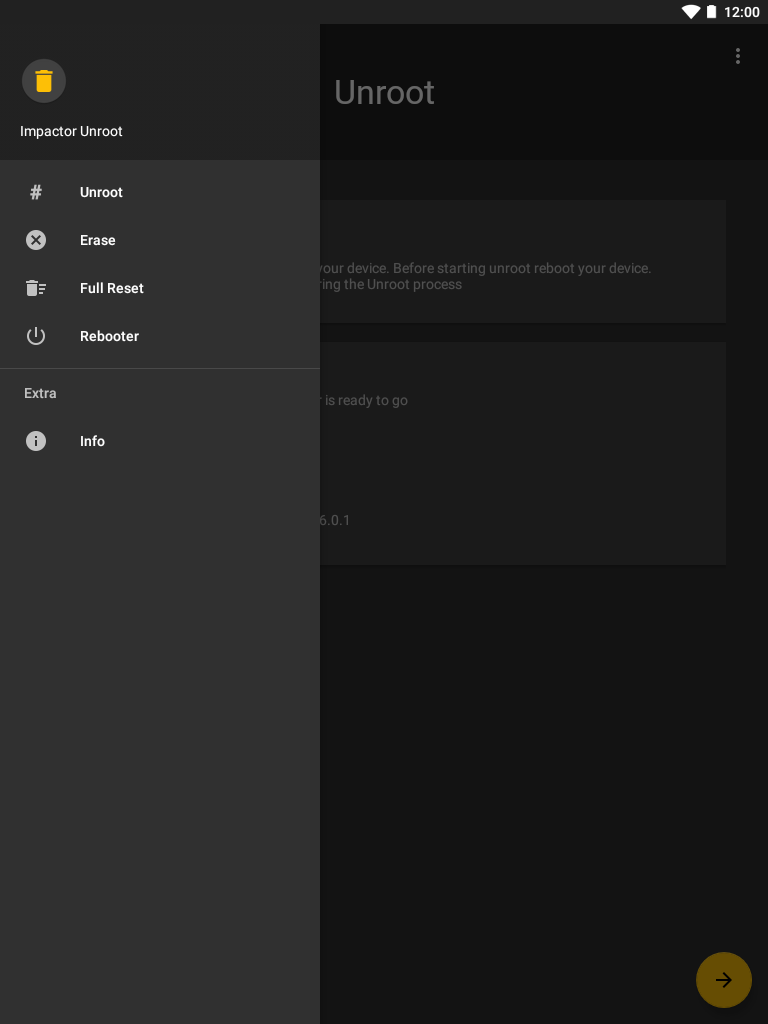
Task: Click the circled X Erase icon
Action: [36, 240]
